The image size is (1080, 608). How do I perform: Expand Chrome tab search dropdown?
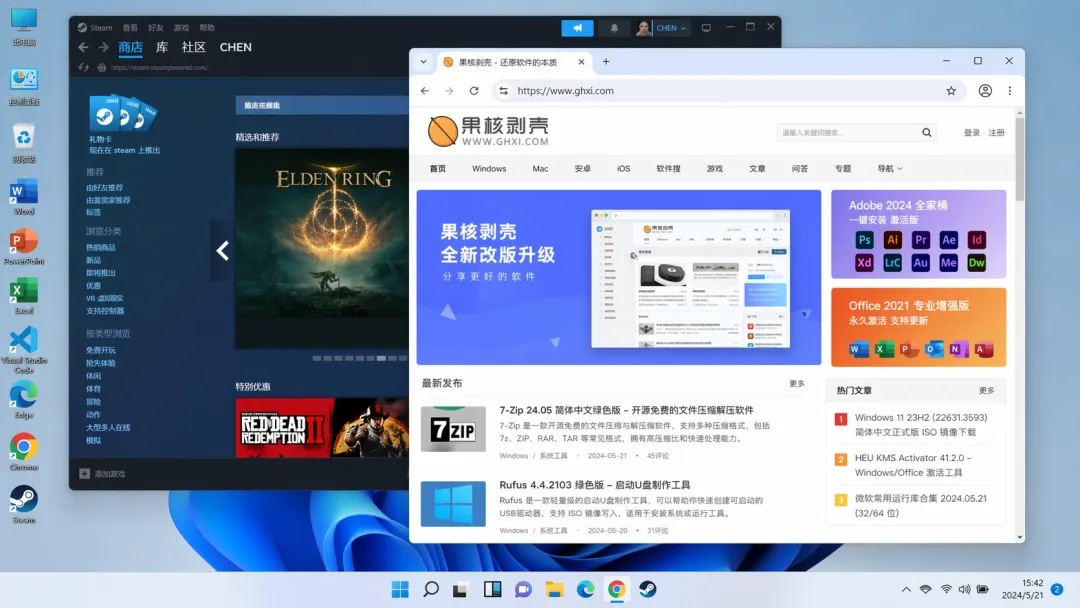click(x=424, y=61)
